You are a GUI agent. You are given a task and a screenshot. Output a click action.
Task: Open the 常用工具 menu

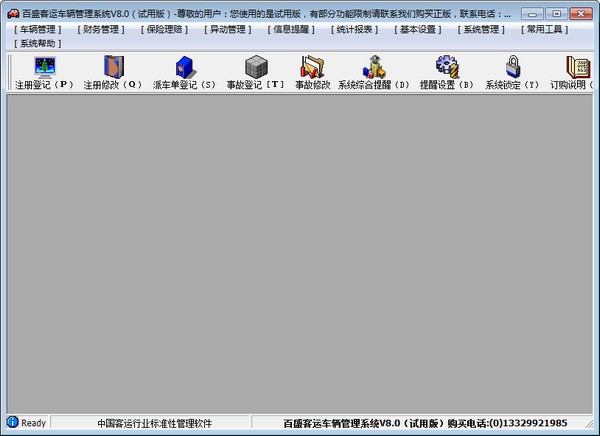point(545,29)
